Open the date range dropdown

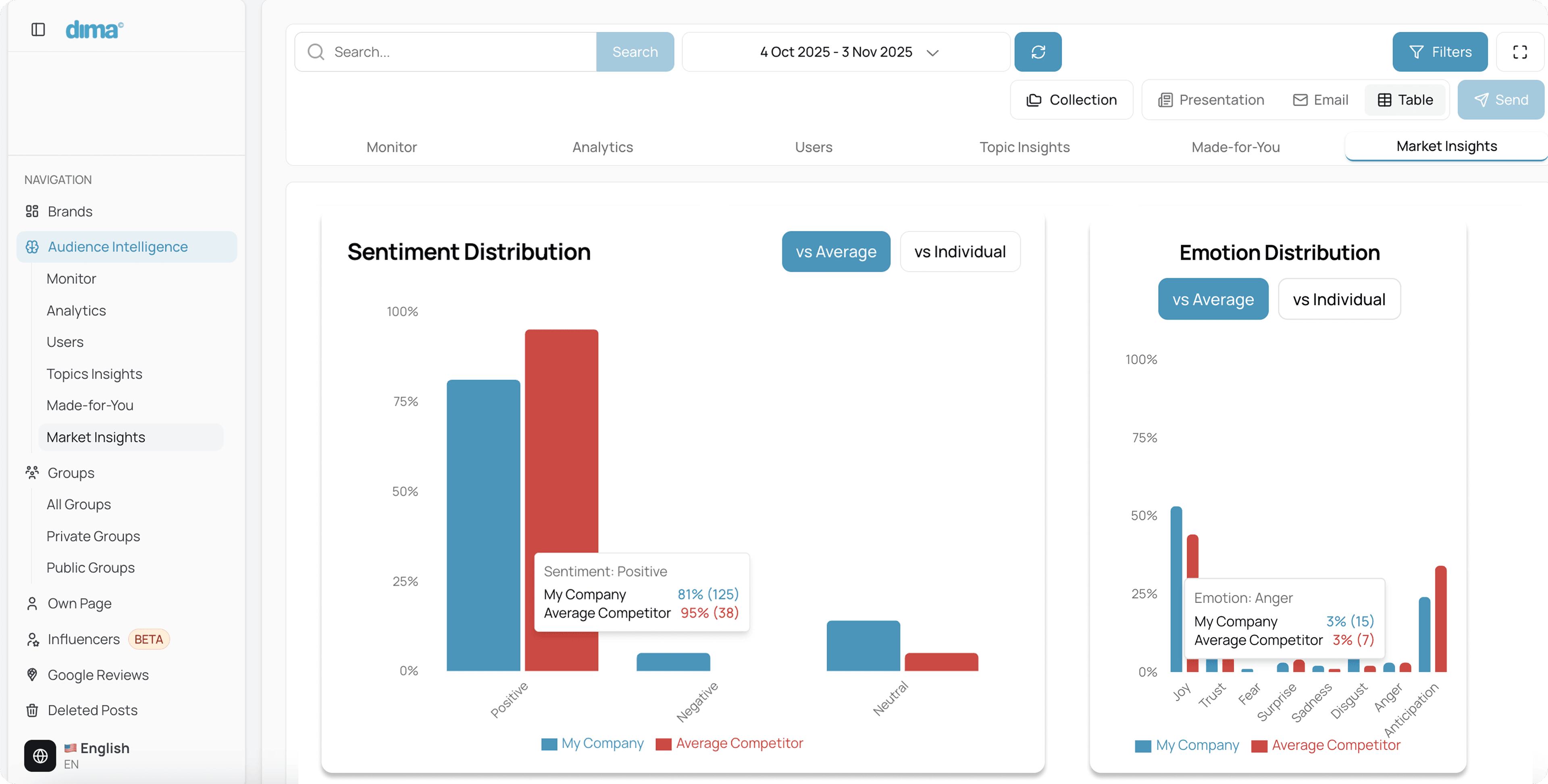coord(846,52)
